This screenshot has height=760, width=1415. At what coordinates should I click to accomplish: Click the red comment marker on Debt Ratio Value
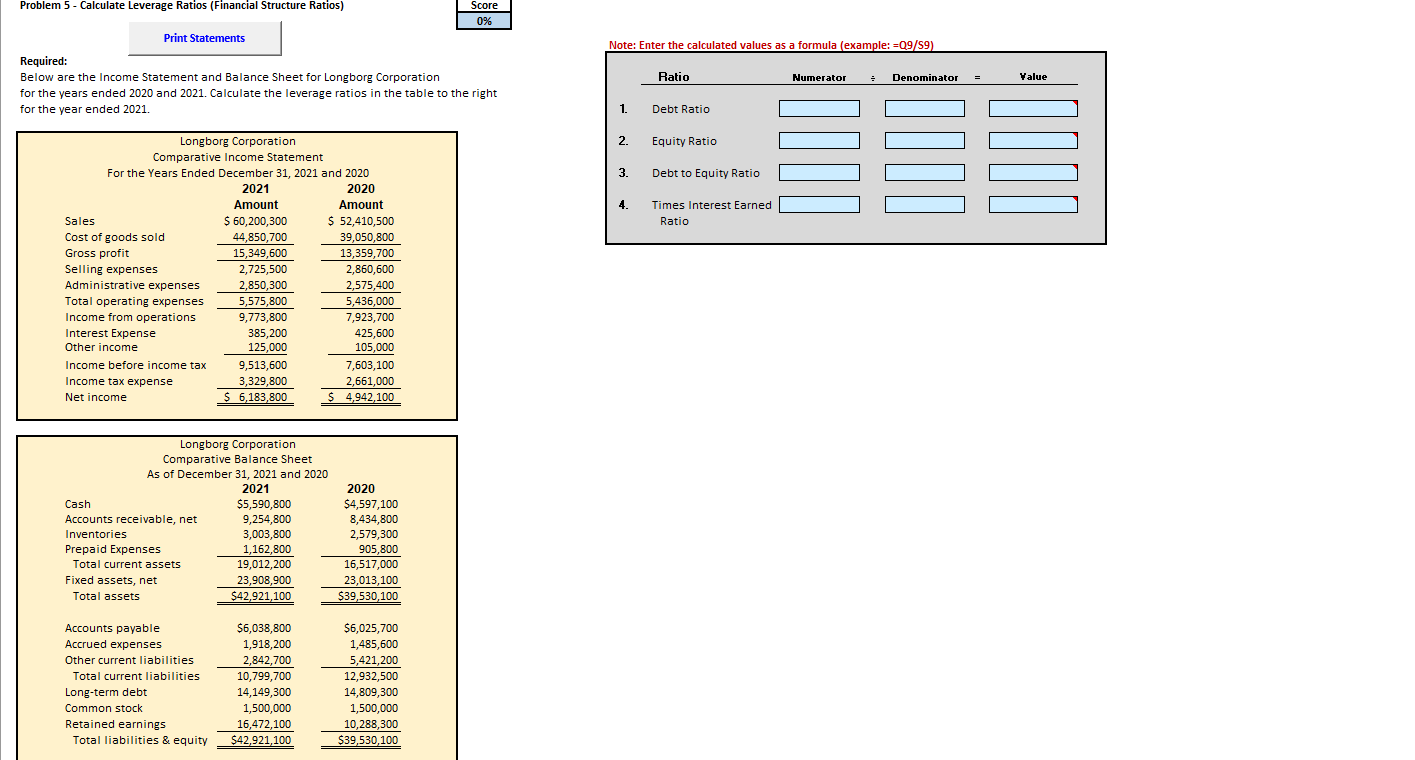(x=1075, y=101)
